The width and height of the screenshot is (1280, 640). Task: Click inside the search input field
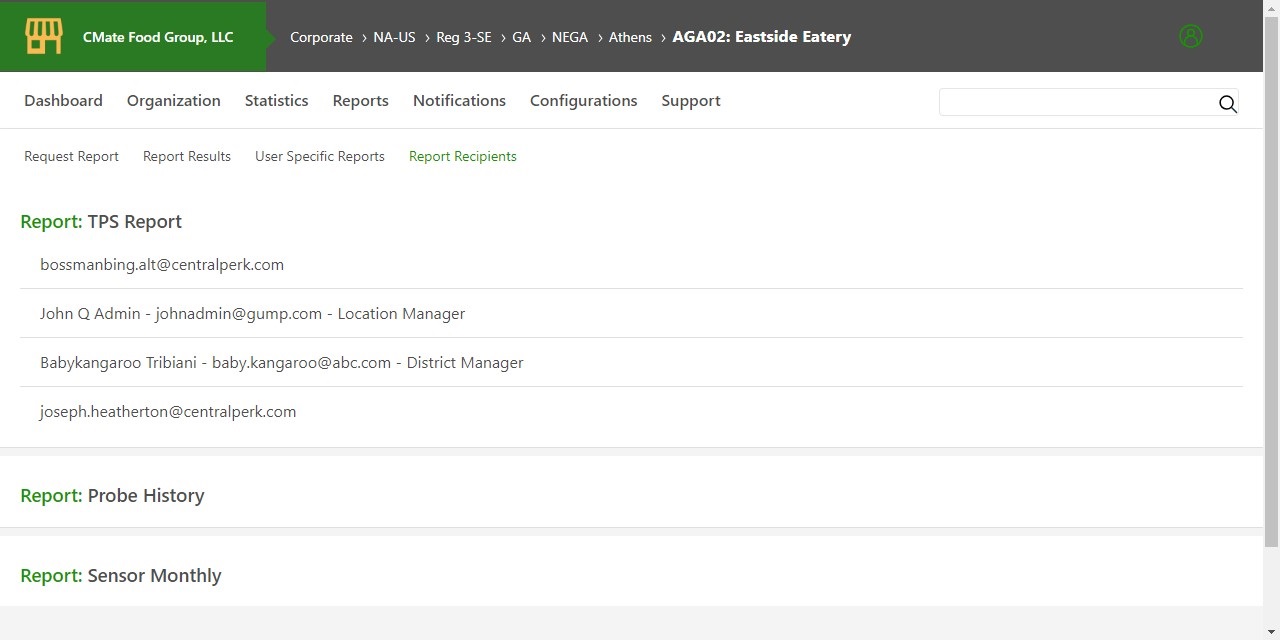pos(1075,102)
